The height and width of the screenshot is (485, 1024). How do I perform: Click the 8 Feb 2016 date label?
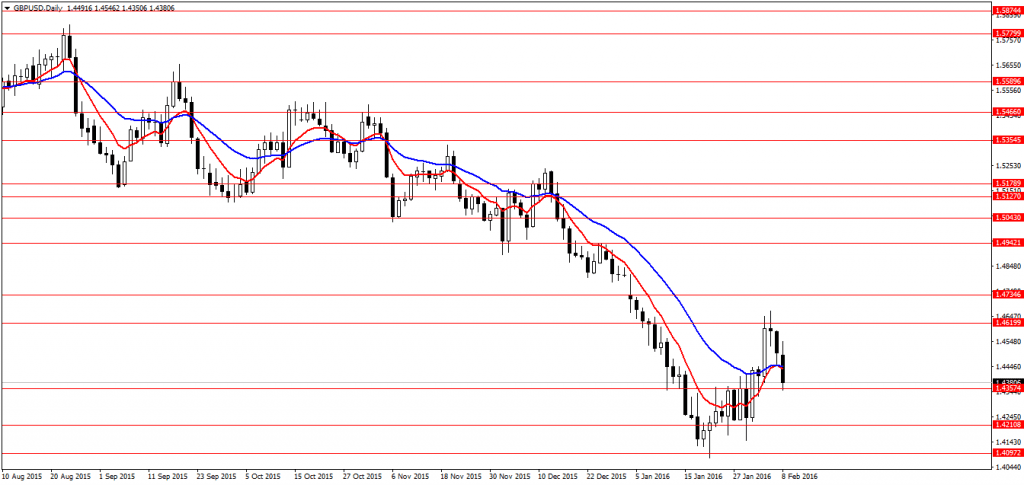pyautogui.click(x=800, y=477)
